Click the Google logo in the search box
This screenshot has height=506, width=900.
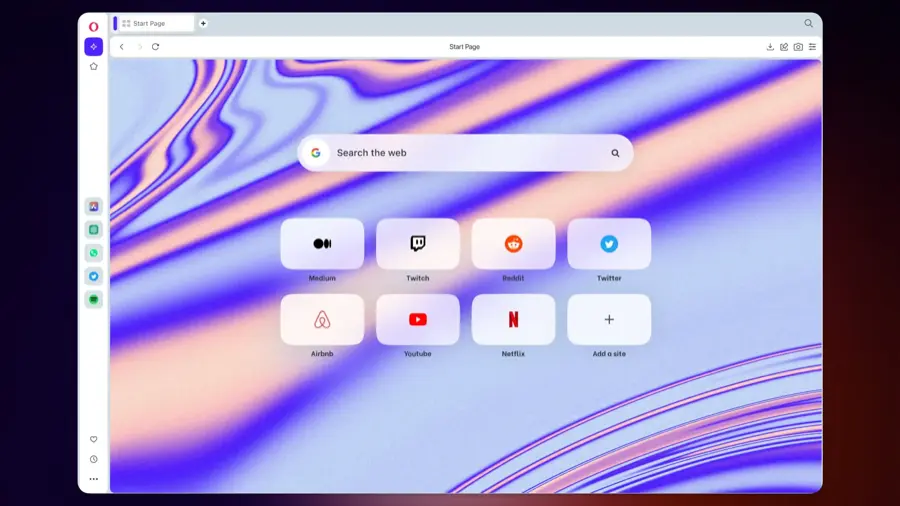coord(316,153)
